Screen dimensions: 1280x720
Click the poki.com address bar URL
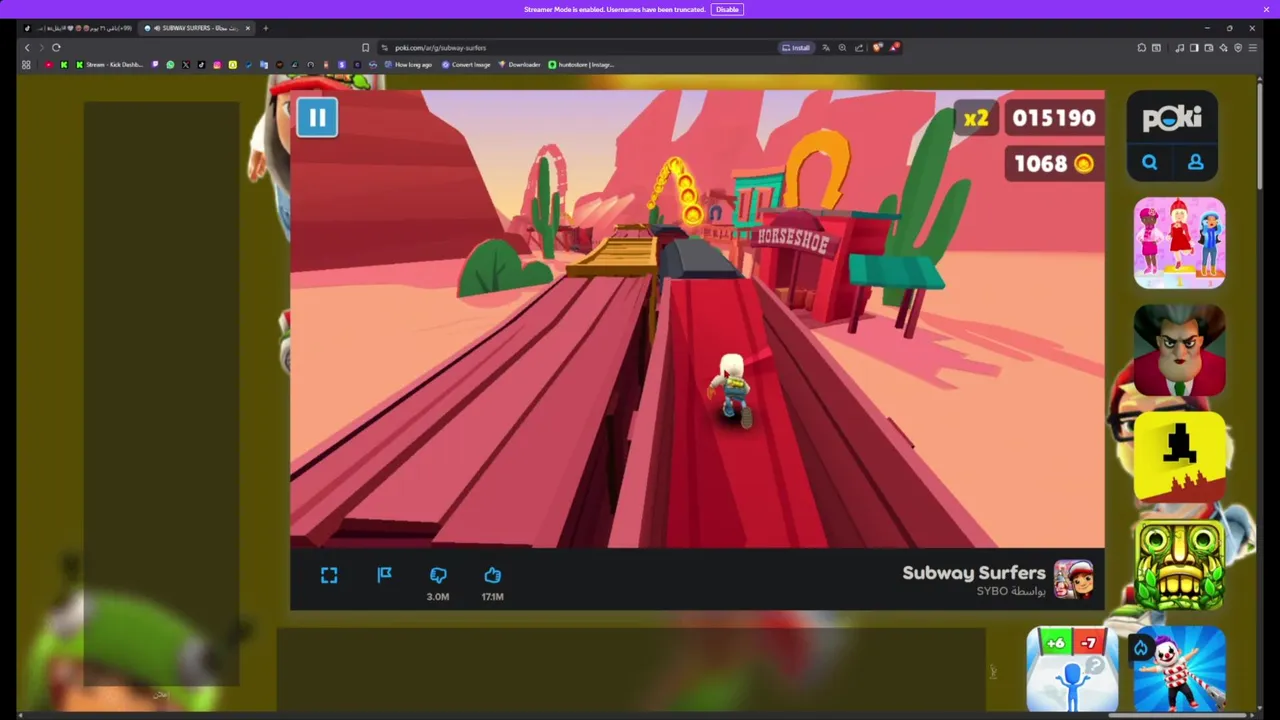(440, 48)
